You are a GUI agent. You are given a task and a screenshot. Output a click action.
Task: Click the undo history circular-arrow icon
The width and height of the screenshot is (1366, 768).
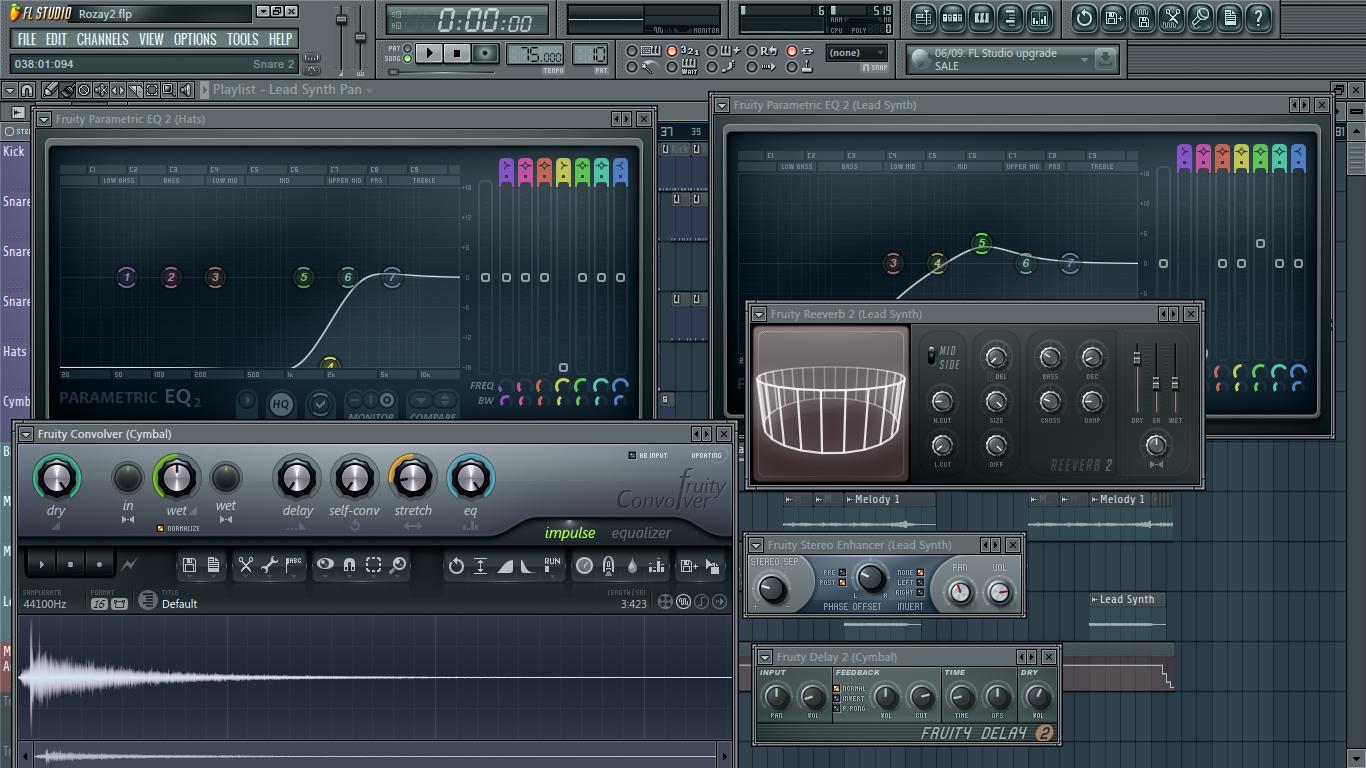point(1084,17)
